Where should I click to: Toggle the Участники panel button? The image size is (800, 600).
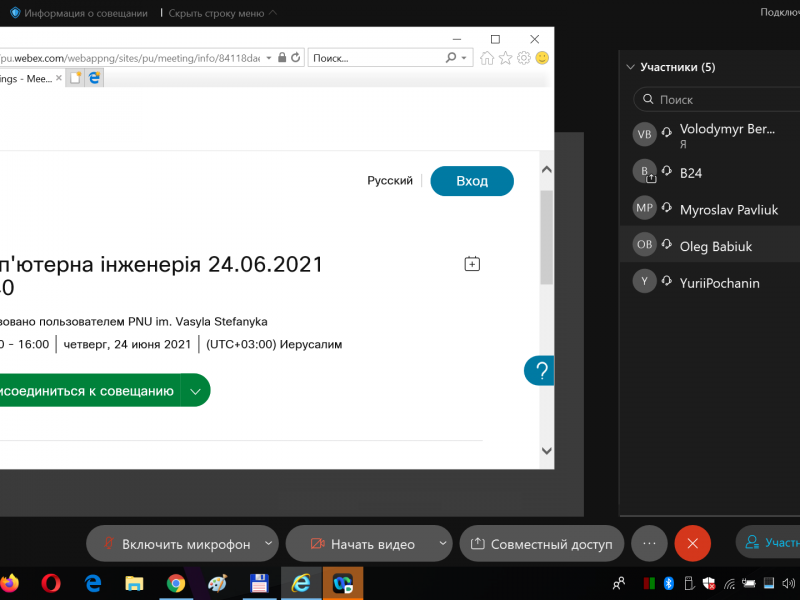click(x=768, y=544)
